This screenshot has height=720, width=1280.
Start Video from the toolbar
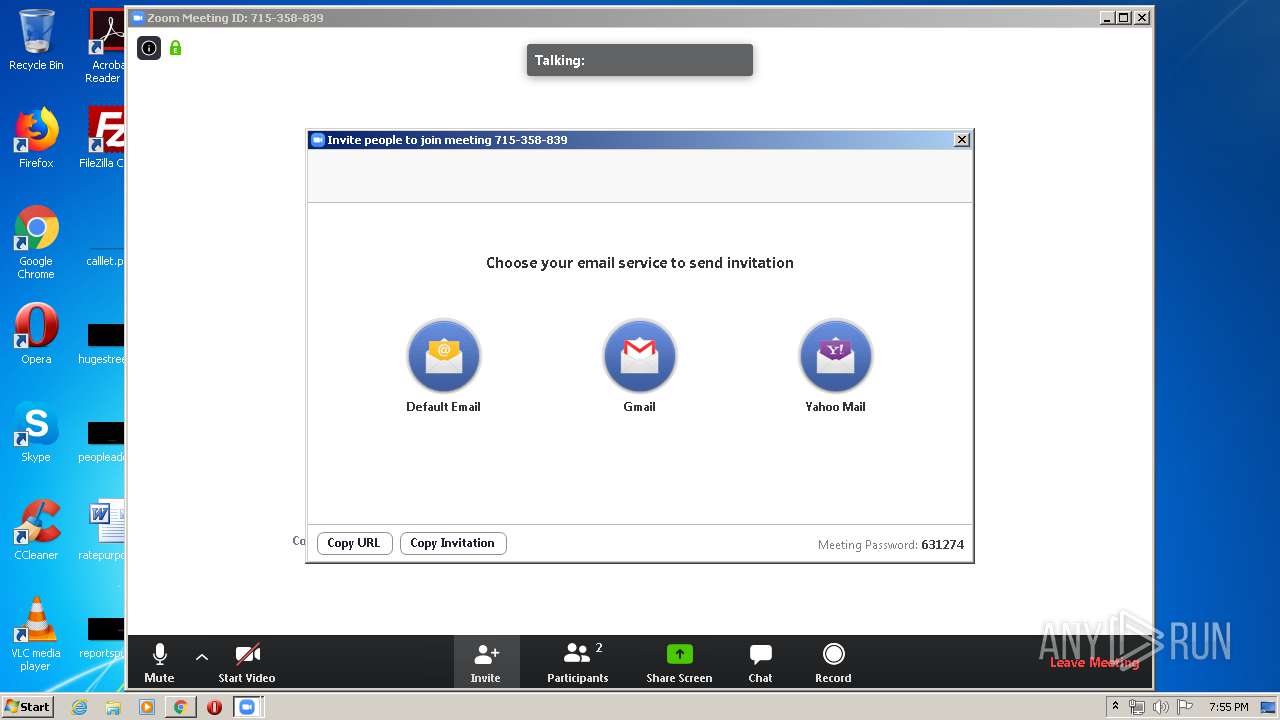click(247, 663)
